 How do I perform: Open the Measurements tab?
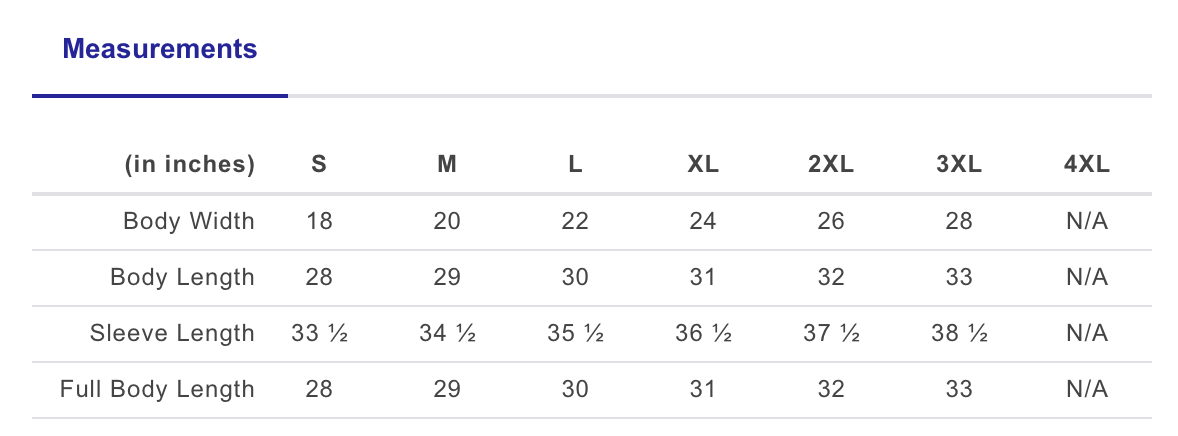[x=160, y=49]
